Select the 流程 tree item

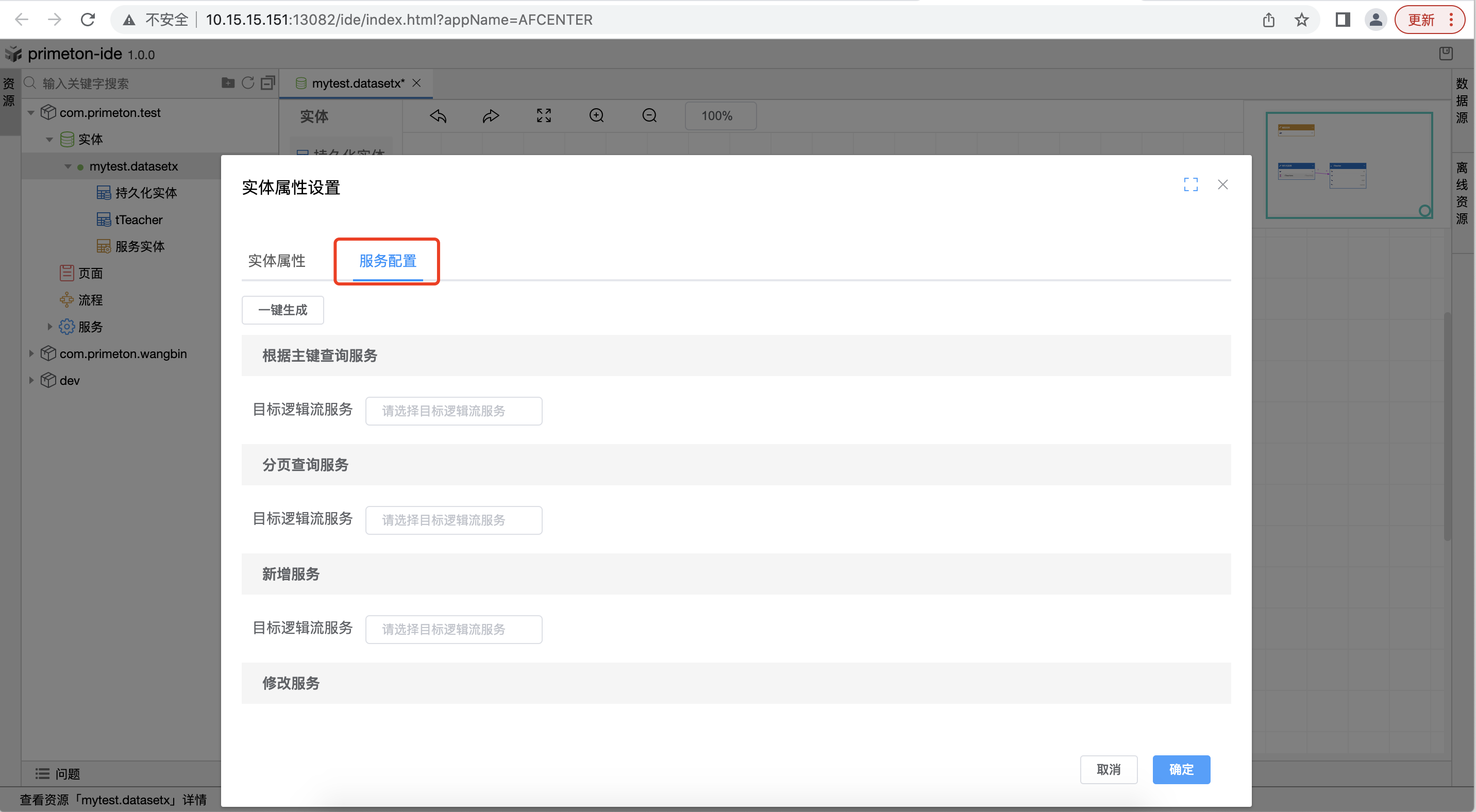(x=90, y=300)
